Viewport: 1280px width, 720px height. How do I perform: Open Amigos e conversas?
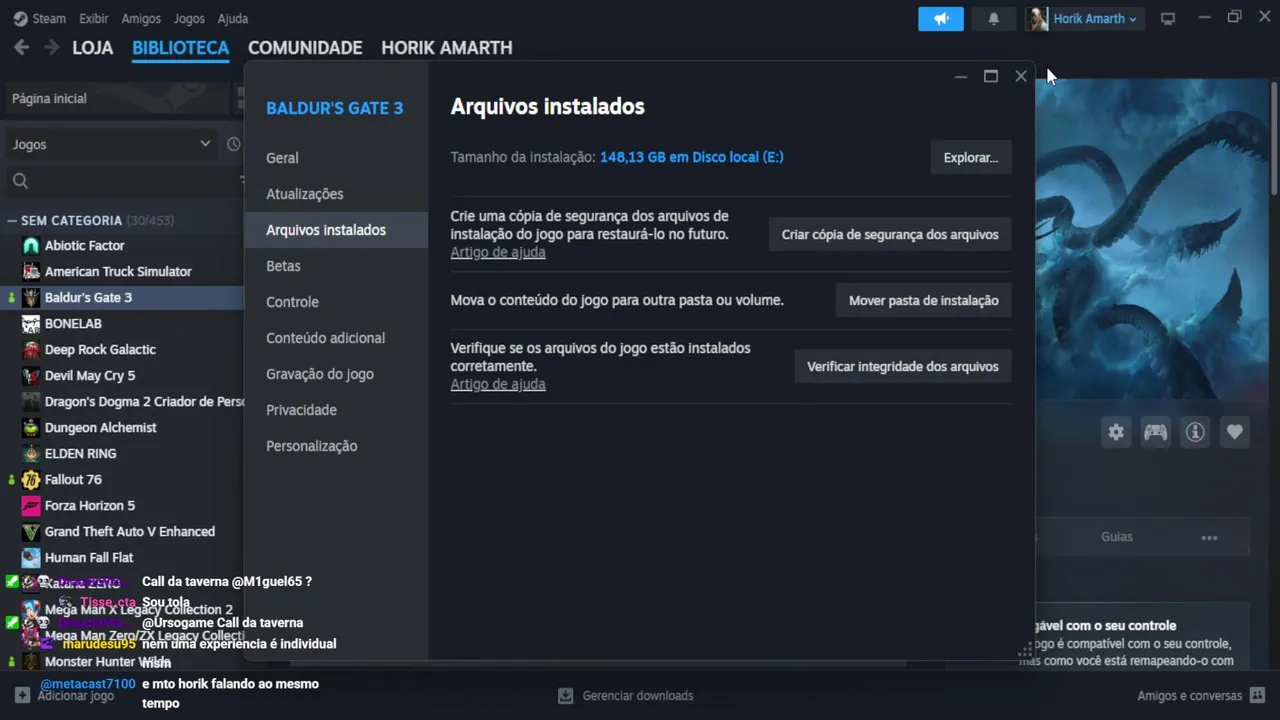point(1199,695)
